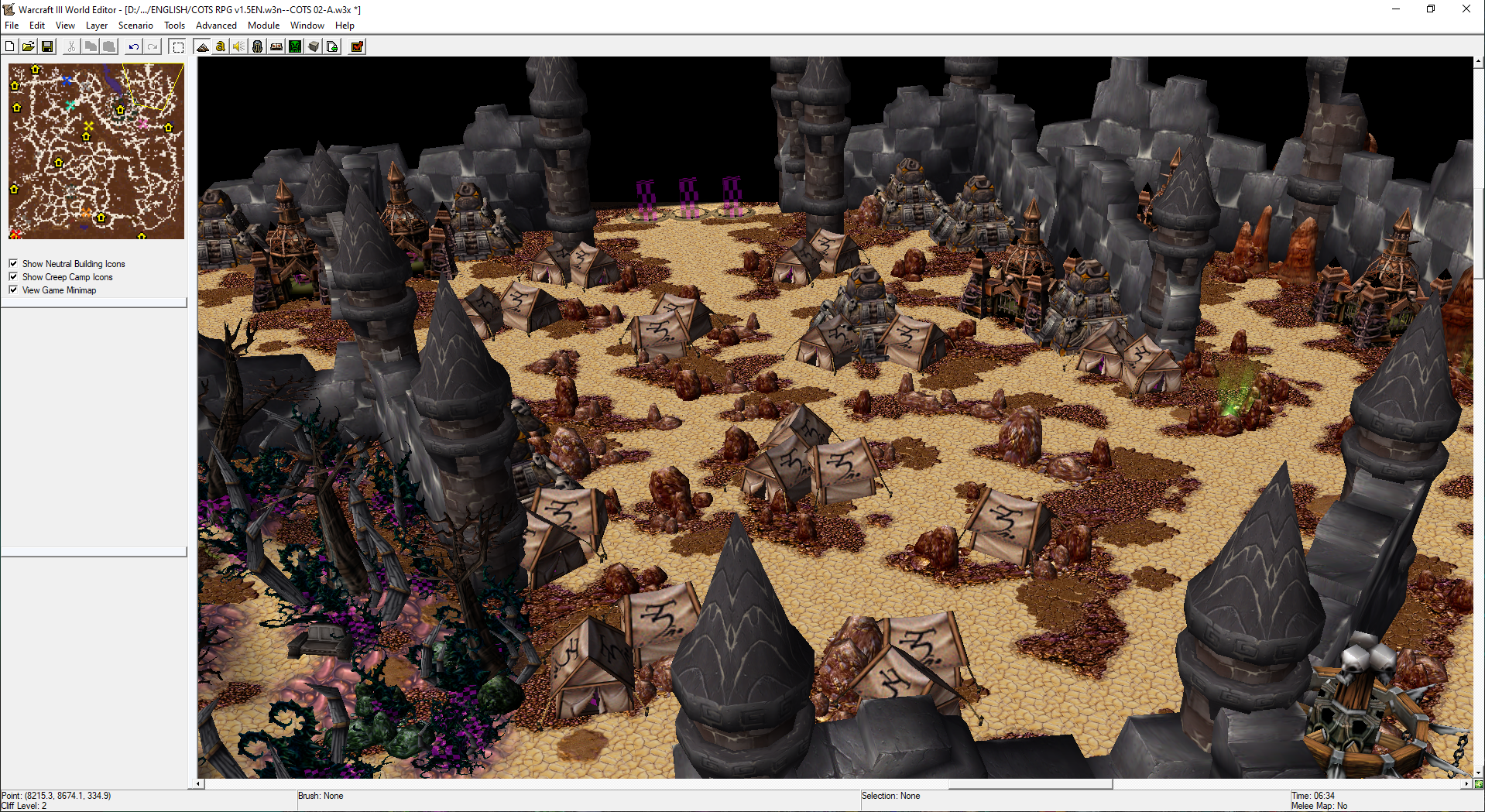Screen dimensions: 1485x812
Task: Click the Brush: None status text
Action: pyautogui.click(x=321, y=796)
